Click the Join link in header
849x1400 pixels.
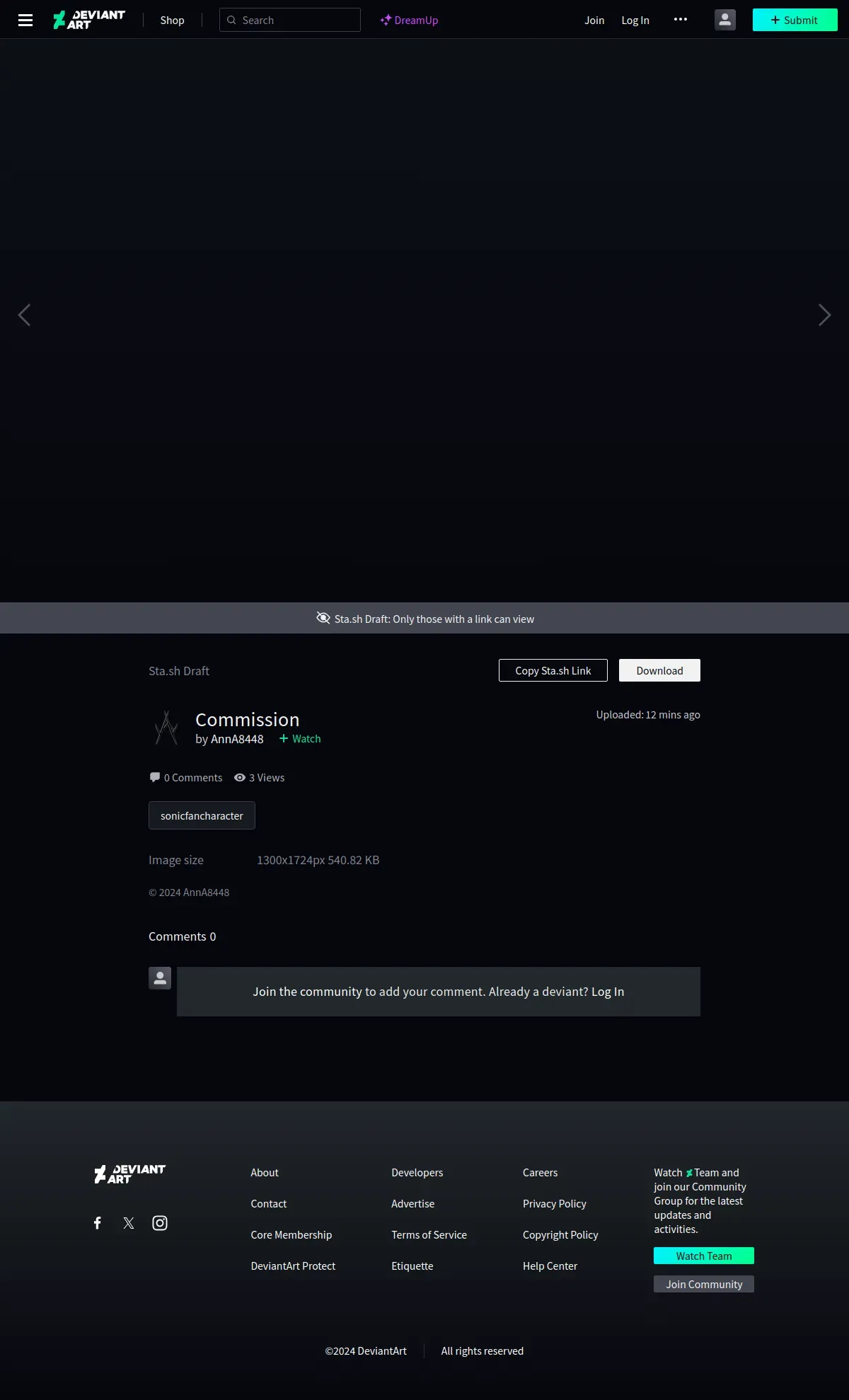pyautogui.click(x=594, y=20)
